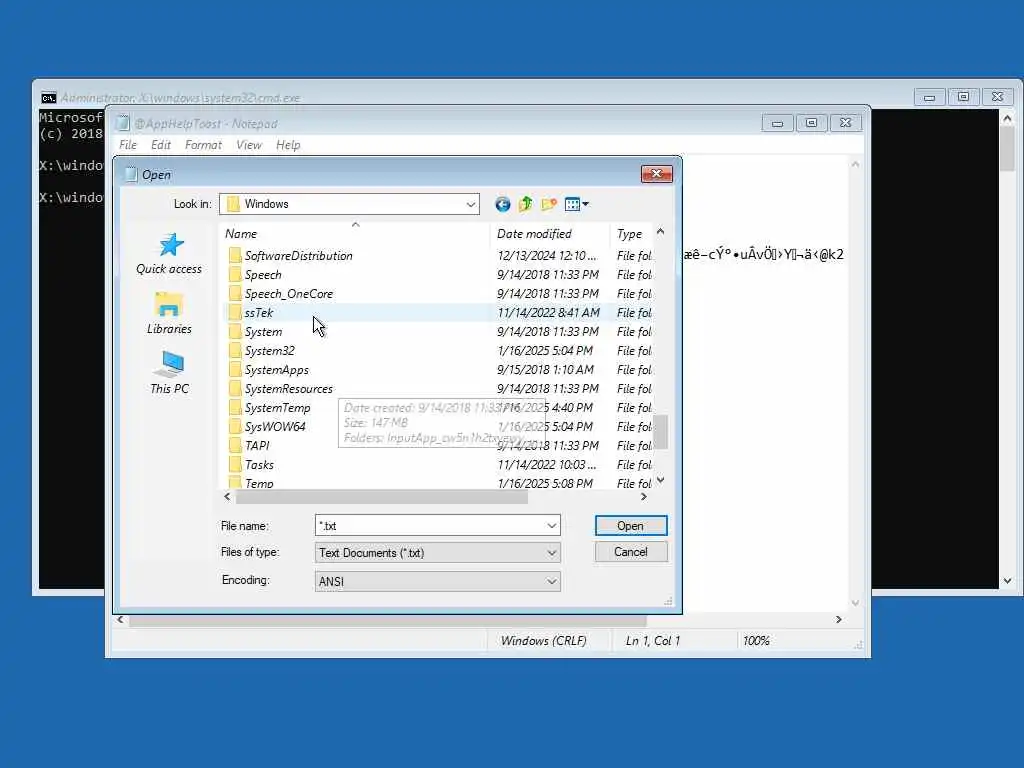The height and width of the screenshot is (768, 1024).
Task: Select the ssTek folder
Action: [259, 313]
